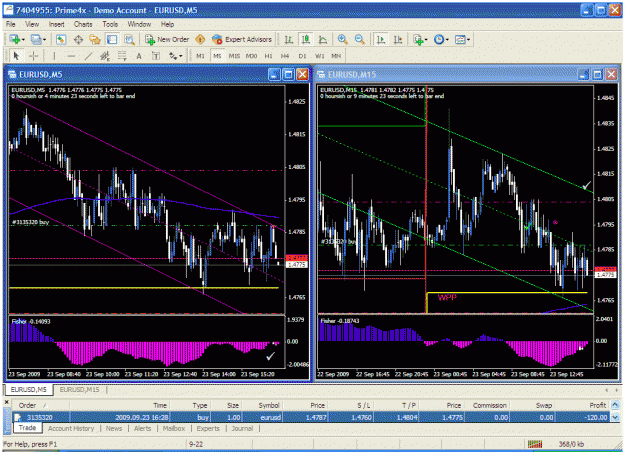The width and height of the screenshot is (625, 452).
Task: Click the 1.4804 take profit cell
Action: coord(406,417)
